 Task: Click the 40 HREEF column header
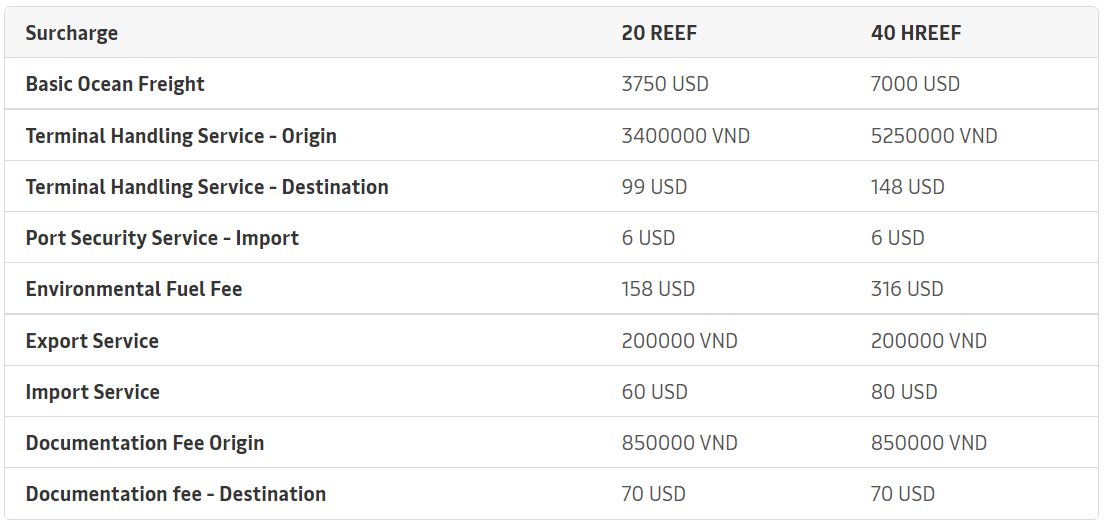pos(916,33)
